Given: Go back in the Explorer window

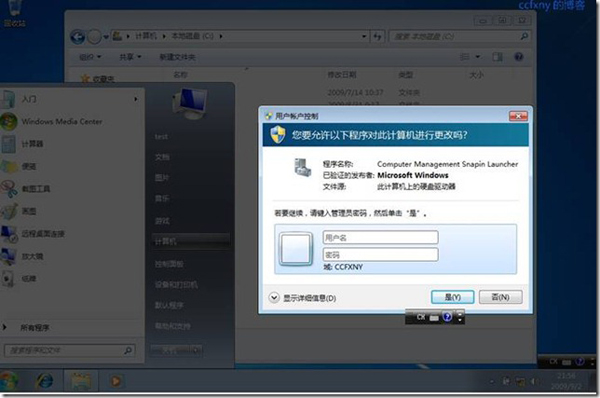Looking at the screenshot, I should click(x=78, y=37).
